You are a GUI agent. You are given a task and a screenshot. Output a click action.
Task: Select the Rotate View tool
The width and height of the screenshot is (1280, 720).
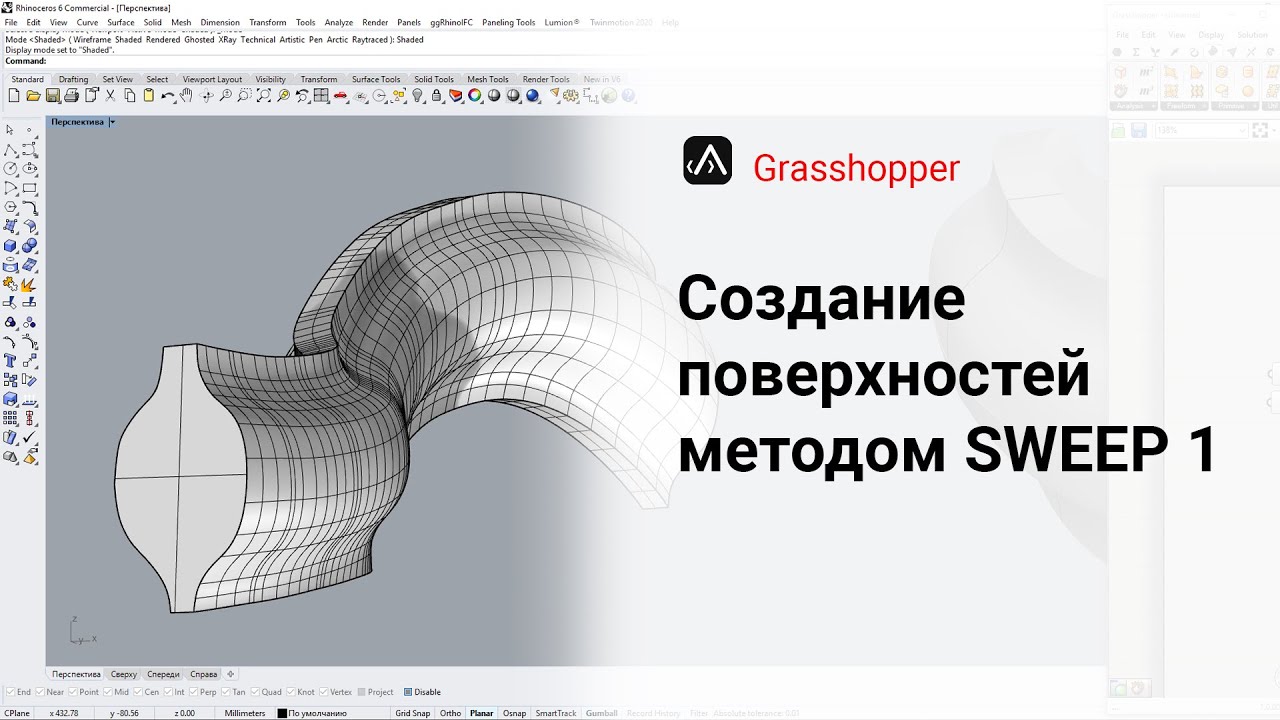tap(207, 96)
